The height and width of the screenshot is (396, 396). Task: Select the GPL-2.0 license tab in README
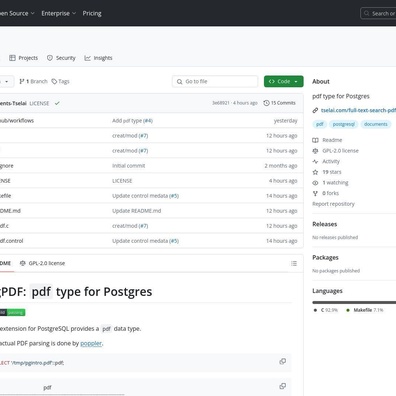[x=42, y=263]
